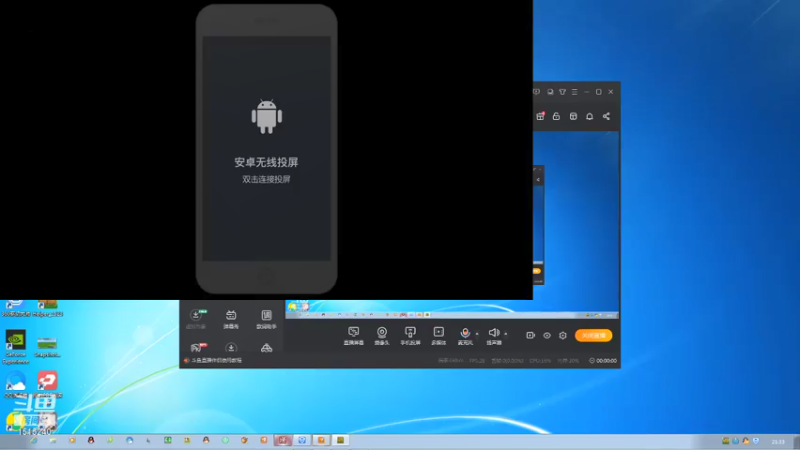Screen dimensions: 800x450
Task: Open the blue browser taskbar icon
Action: pyautogui.click(x=129, y=440)
